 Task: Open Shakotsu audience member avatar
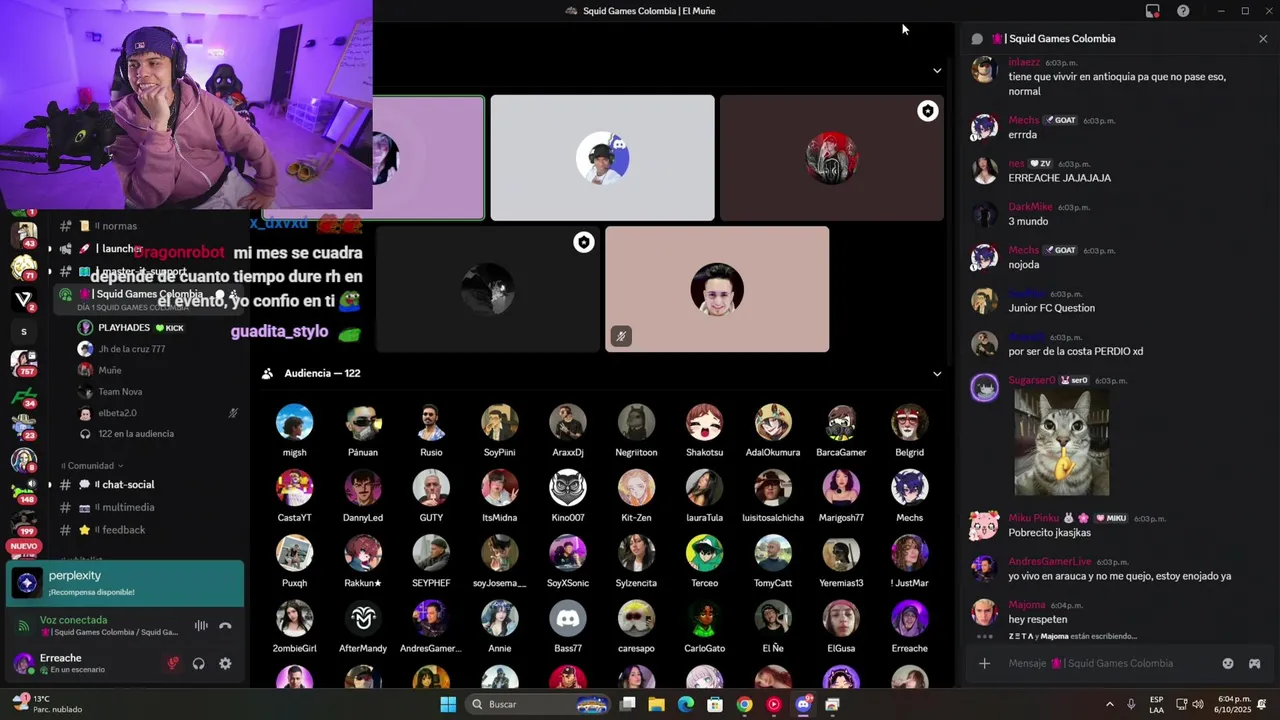pos(704,423)
